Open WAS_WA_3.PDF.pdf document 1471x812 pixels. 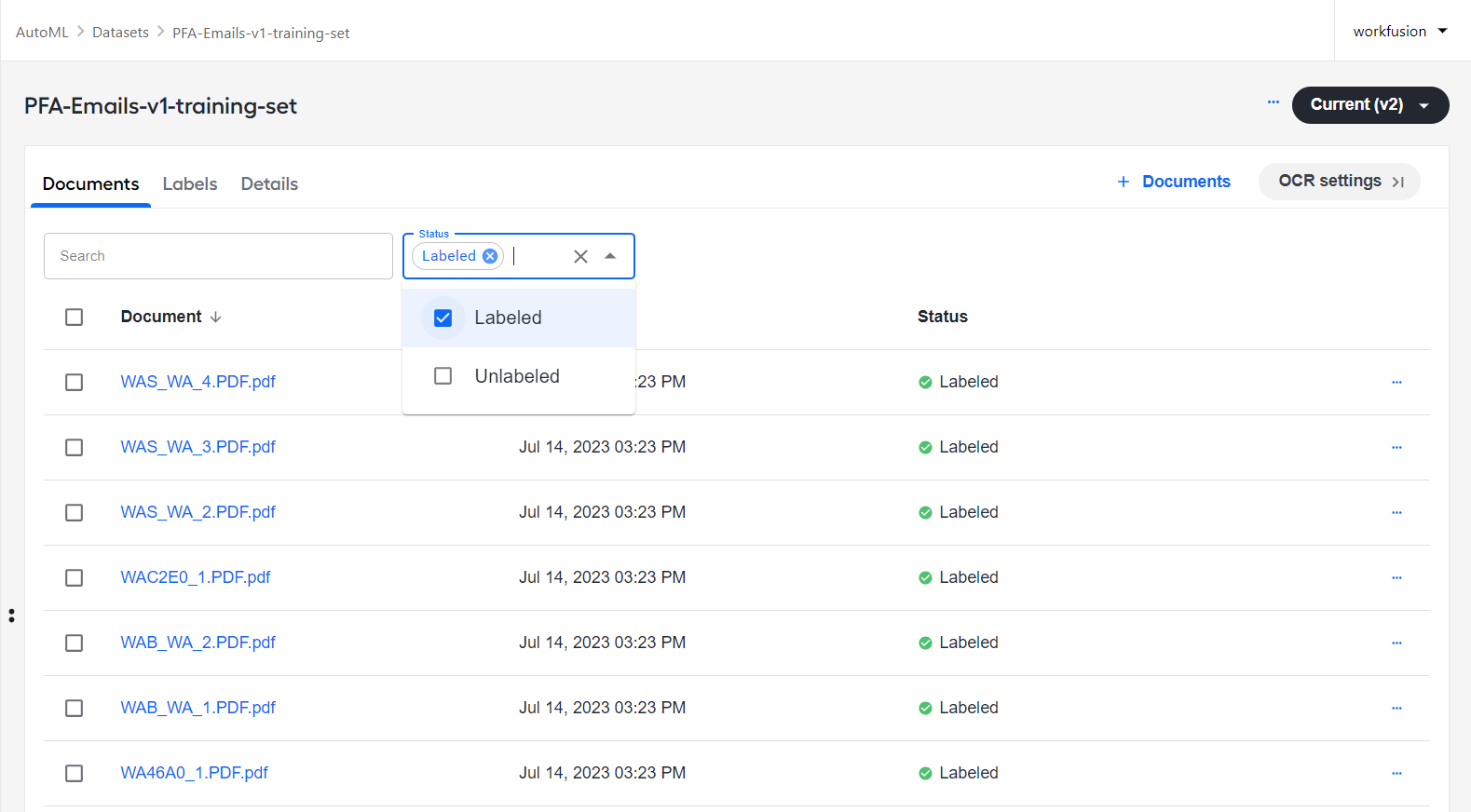pyautogui.click(x=198, y=447)
